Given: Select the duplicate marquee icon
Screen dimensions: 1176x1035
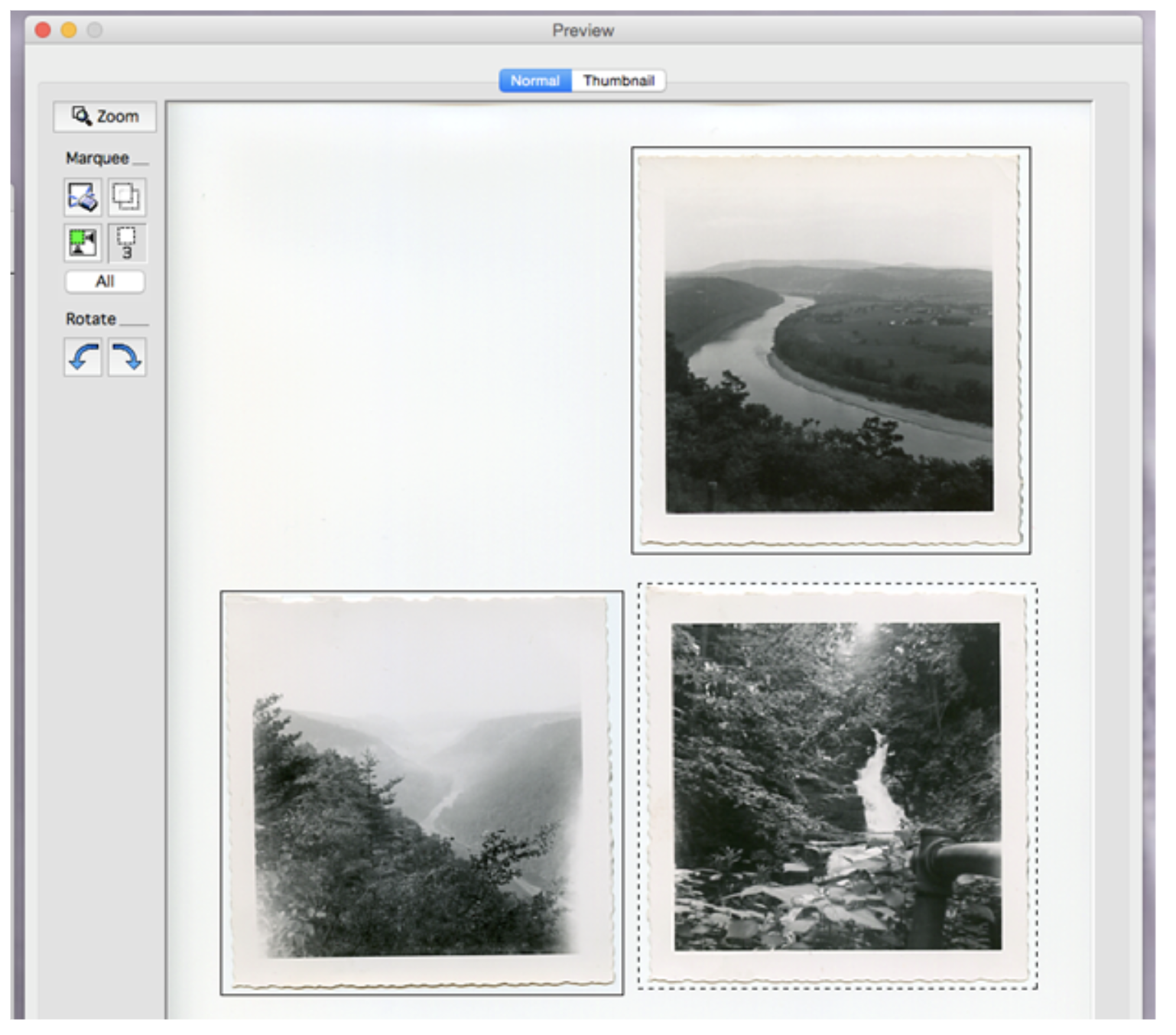Looking at the screenshot, I should [127, 198].
